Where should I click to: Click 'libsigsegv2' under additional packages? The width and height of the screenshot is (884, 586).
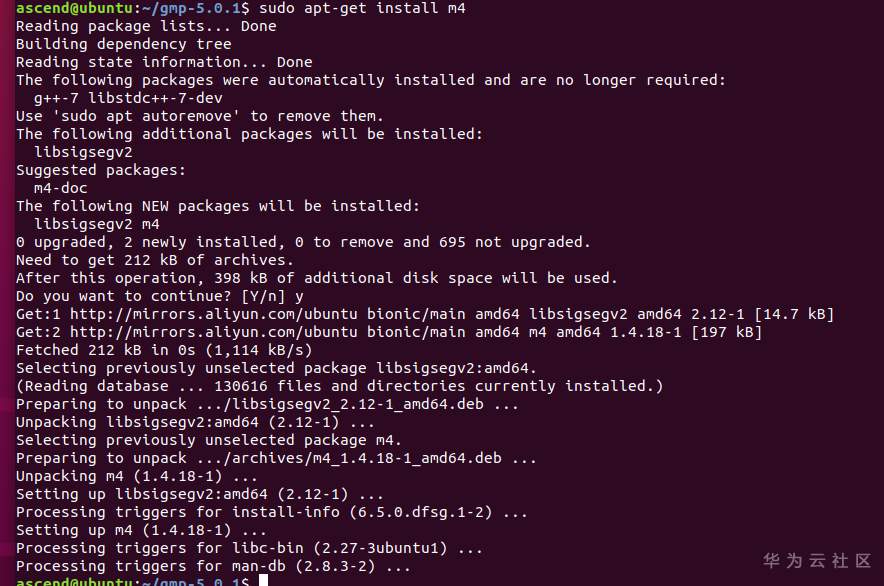[83, 152]
